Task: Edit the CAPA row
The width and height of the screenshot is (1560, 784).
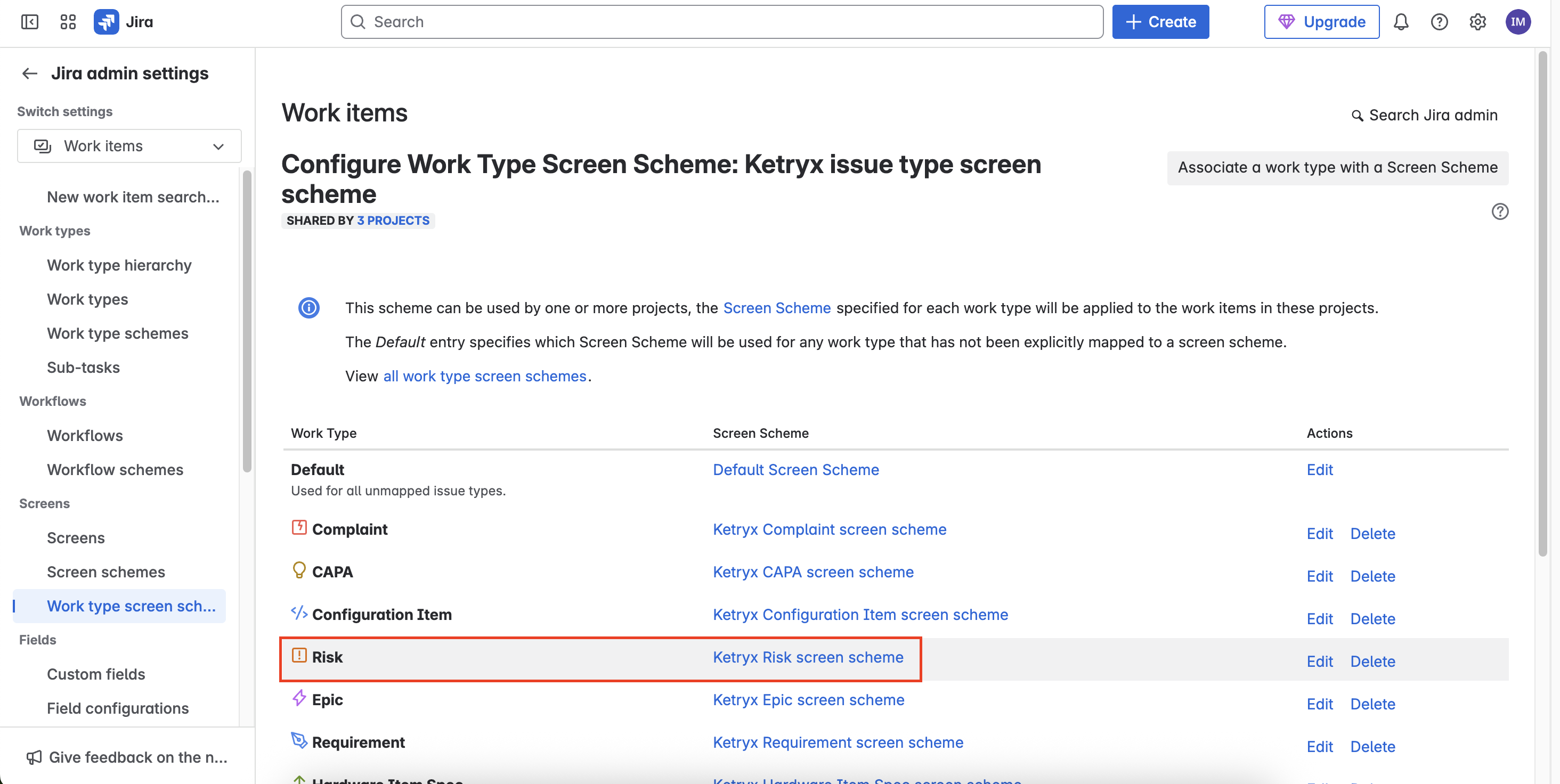Action: [x=1319, y=576]
